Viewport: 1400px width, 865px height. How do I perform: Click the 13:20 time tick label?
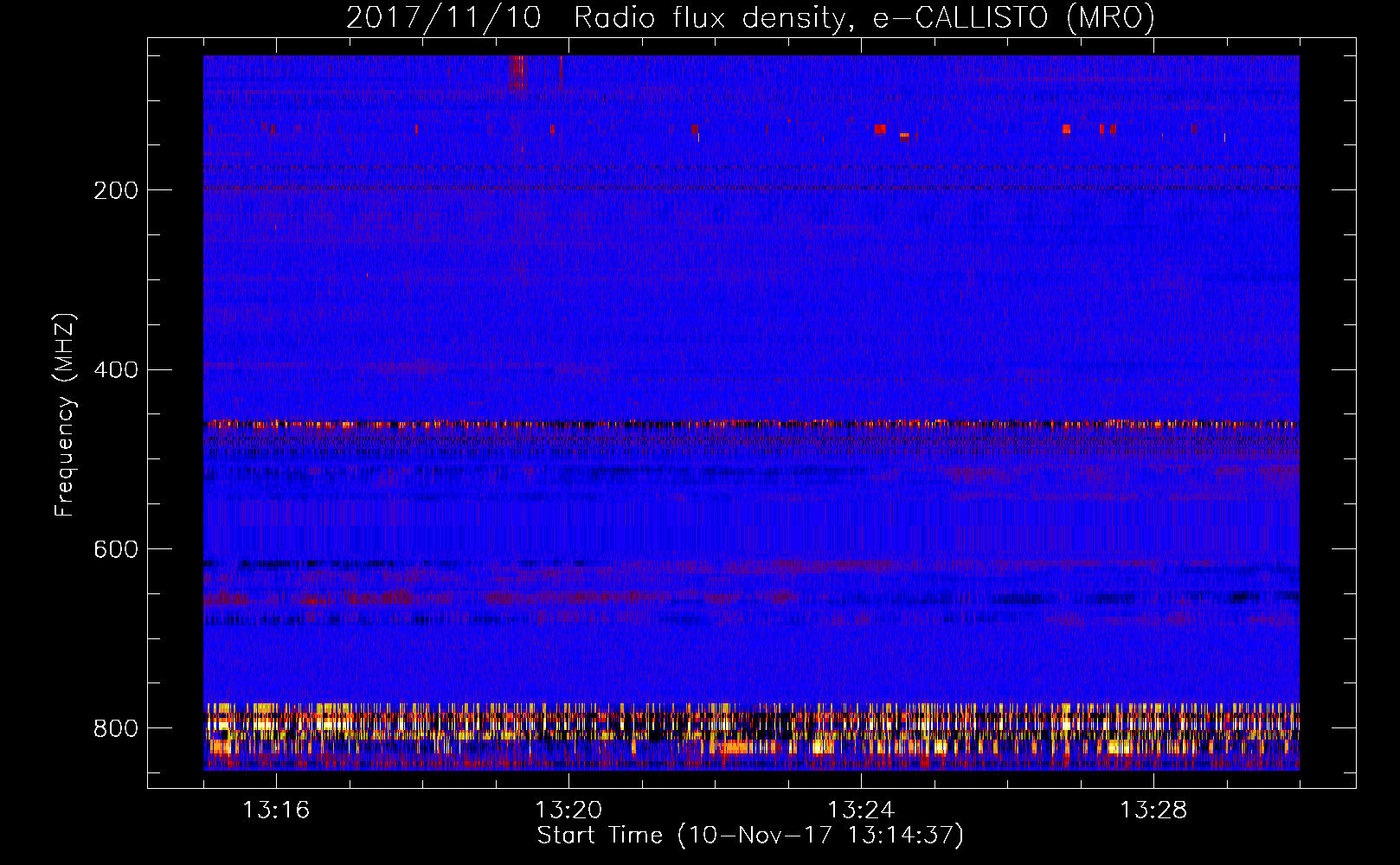[568, 811]
